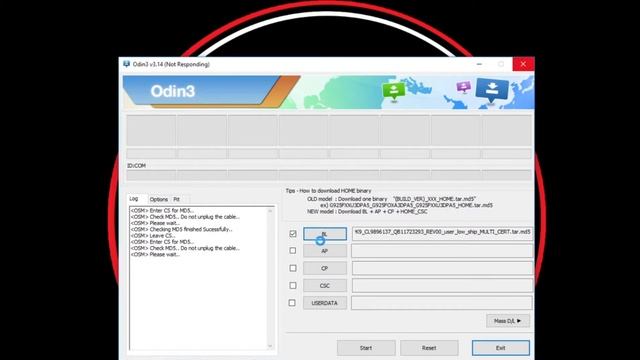Click the log scrollbar up arrow

pyautogui.click(x=270, y=211)
